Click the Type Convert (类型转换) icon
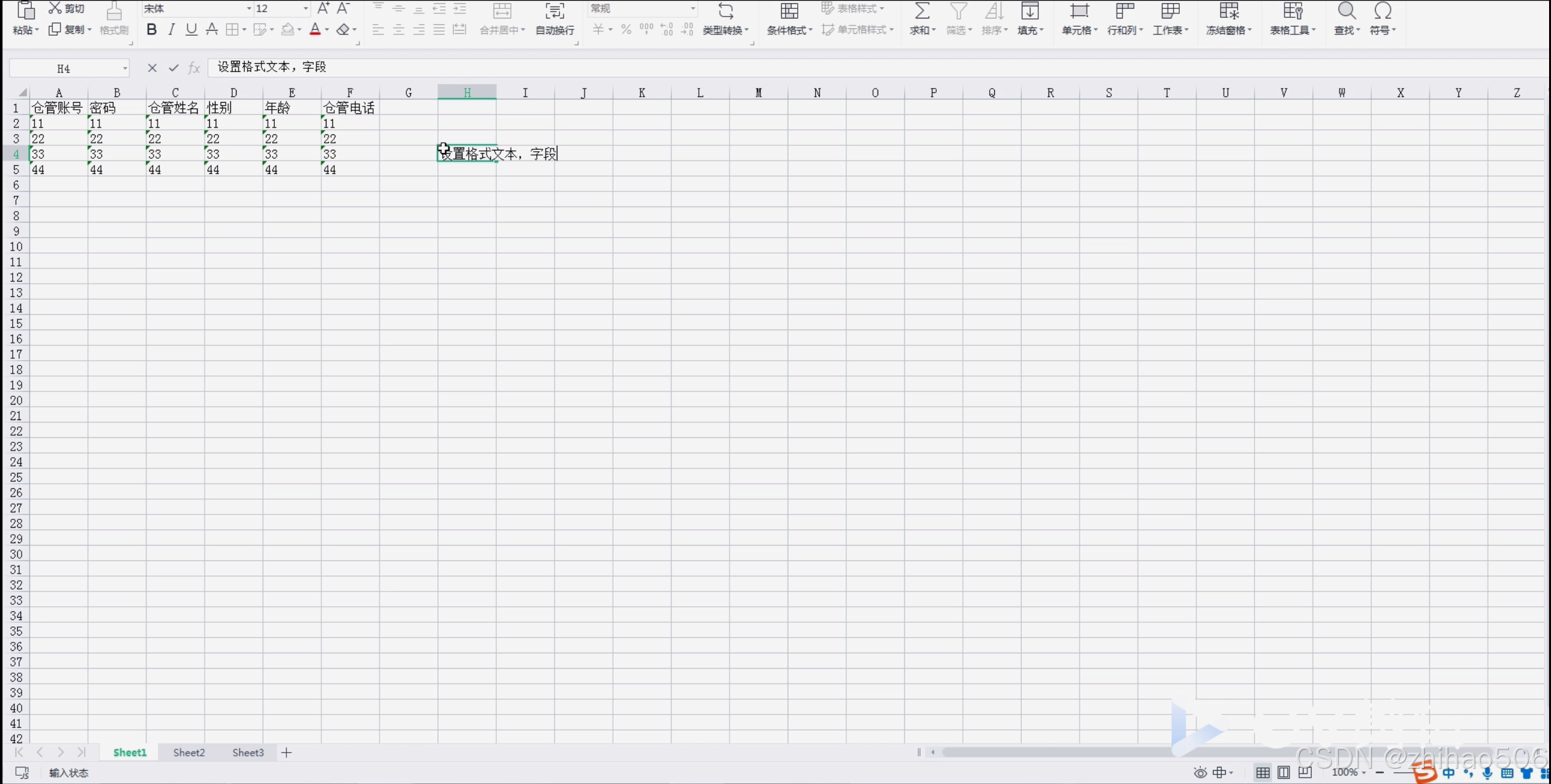The image size is (1551, 784). (725, 11)
